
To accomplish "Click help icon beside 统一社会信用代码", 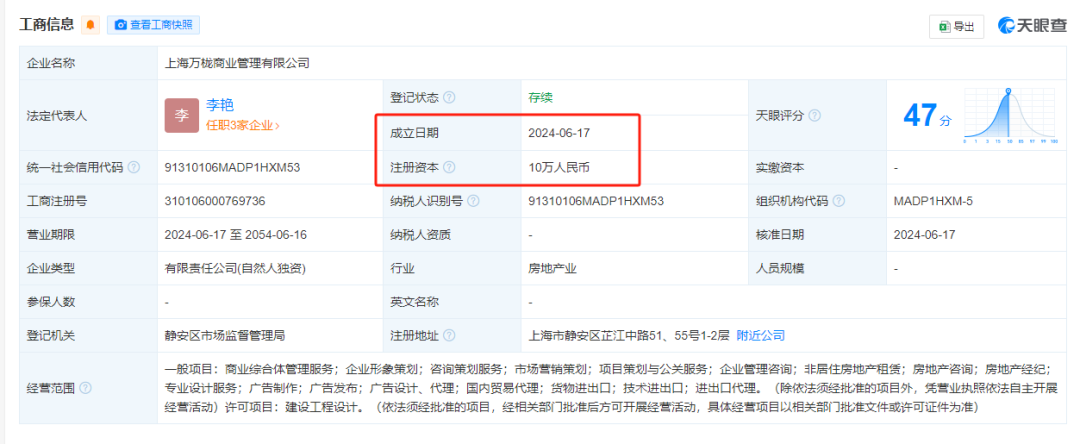I will click(134, 167).
